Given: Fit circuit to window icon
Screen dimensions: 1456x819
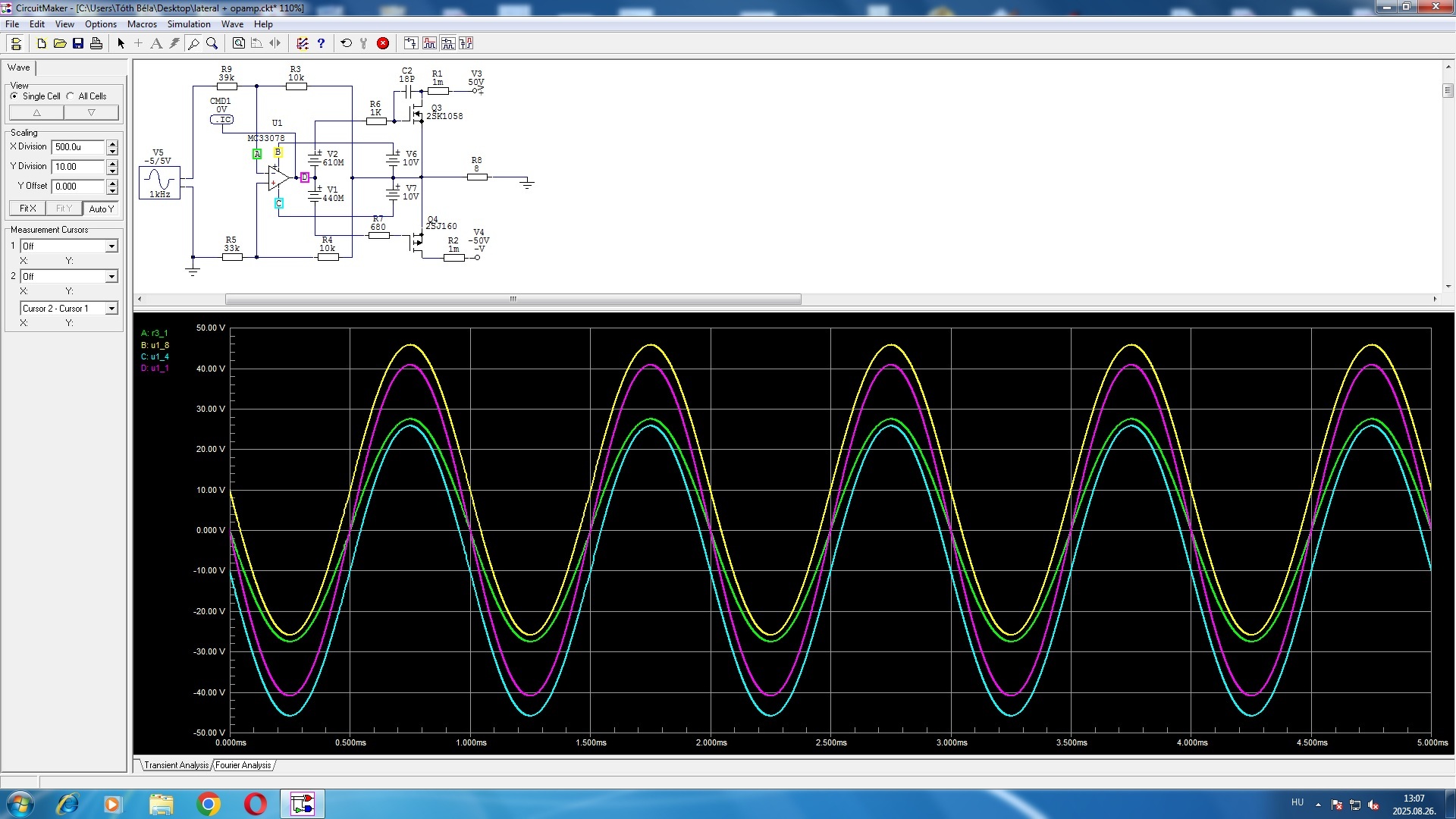Looking at the screenshot, I should pos(239,43).
